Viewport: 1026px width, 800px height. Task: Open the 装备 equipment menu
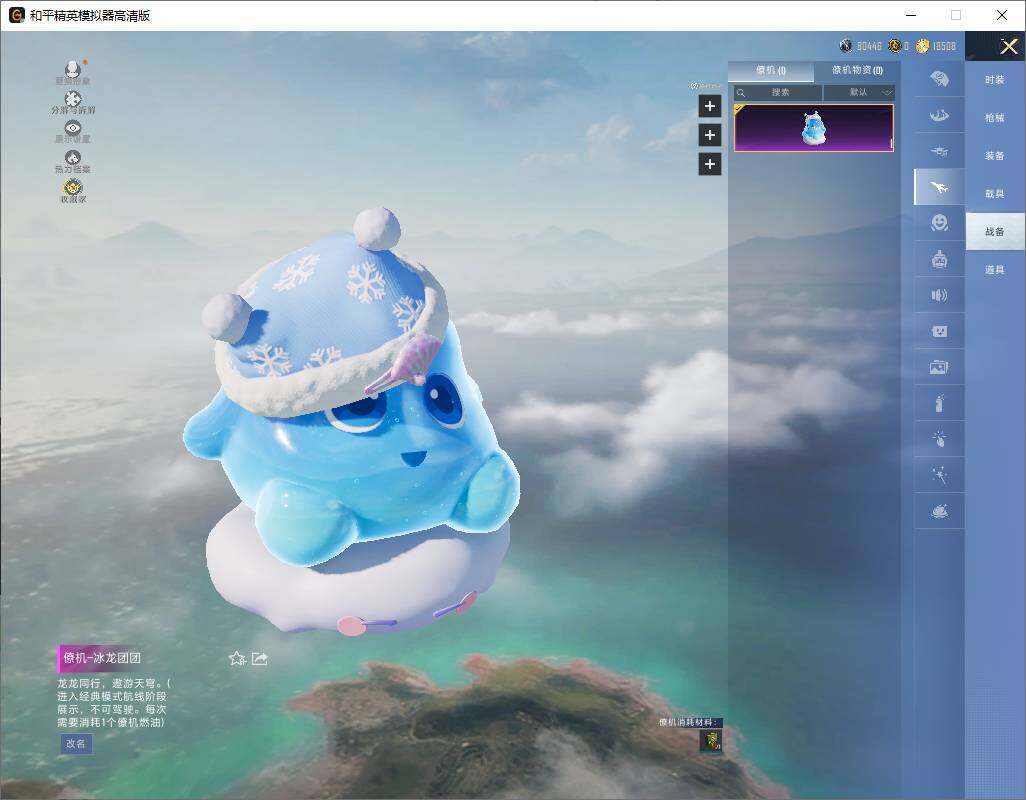pos(995,156)
